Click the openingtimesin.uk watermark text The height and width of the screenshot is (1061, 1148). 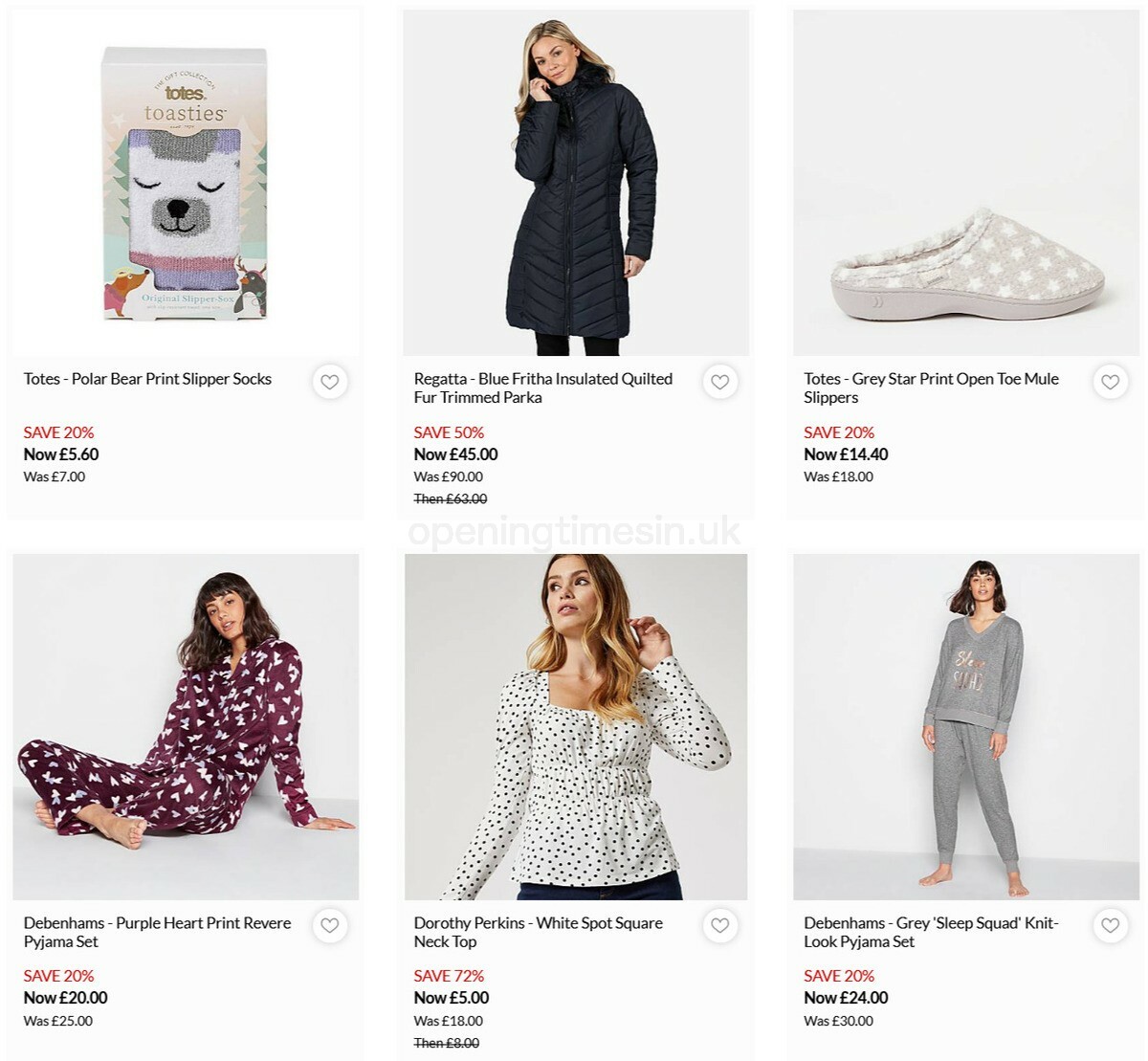574,534
